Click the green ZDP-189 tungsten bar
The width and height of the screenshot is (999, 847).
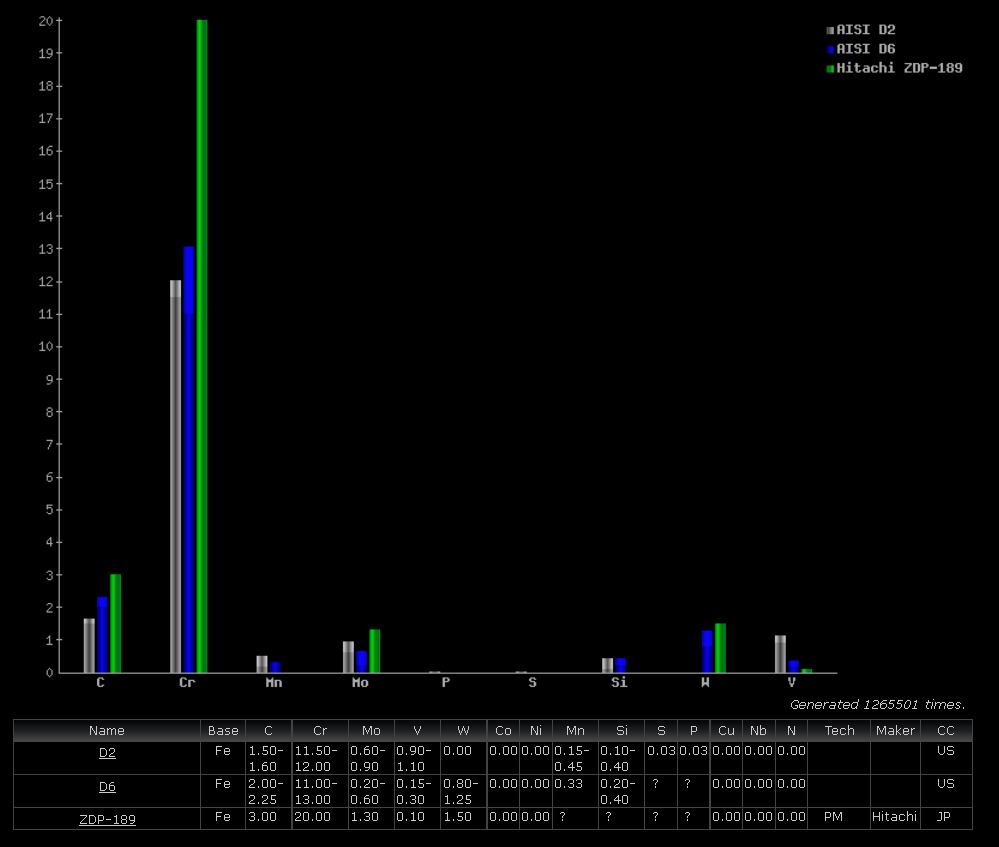(720, 648)
